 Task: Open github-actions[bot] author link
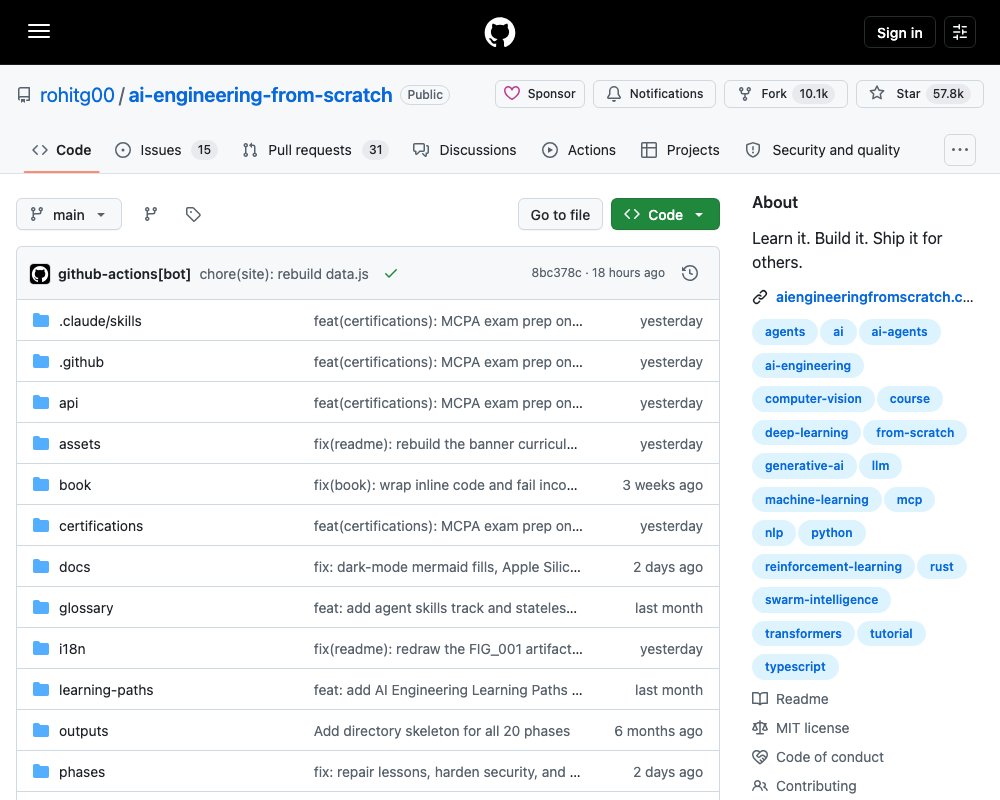[x=124, y=274]
